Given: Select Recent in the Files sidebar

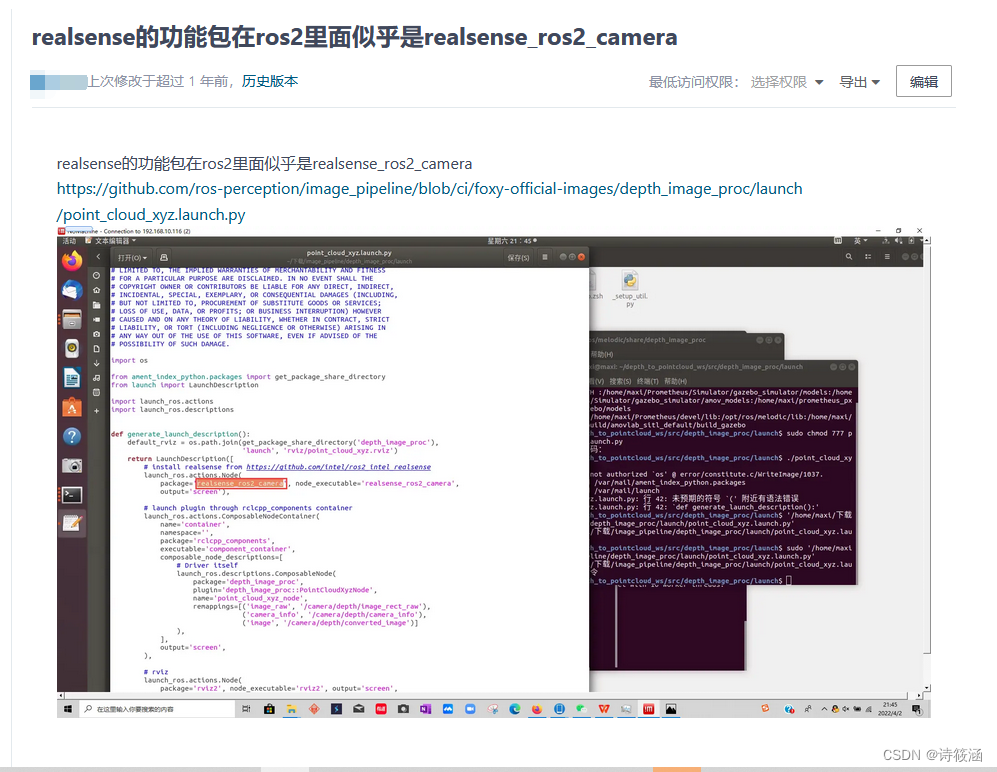Looking at the screenshot, I should [96, 275].
